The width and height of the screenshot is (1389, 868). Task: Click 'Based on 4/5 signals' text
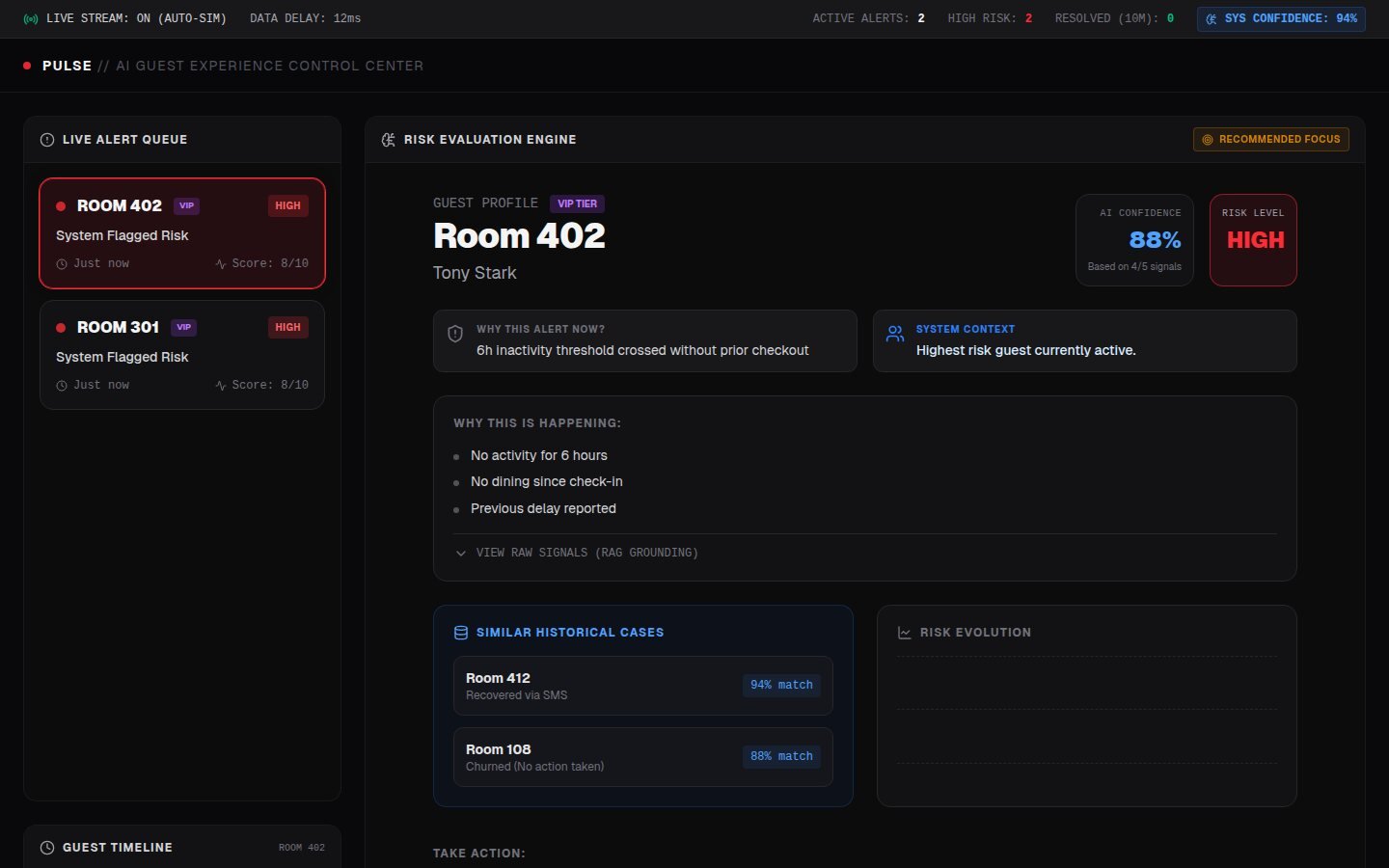pyautogui.click(x=1134, y=267)
